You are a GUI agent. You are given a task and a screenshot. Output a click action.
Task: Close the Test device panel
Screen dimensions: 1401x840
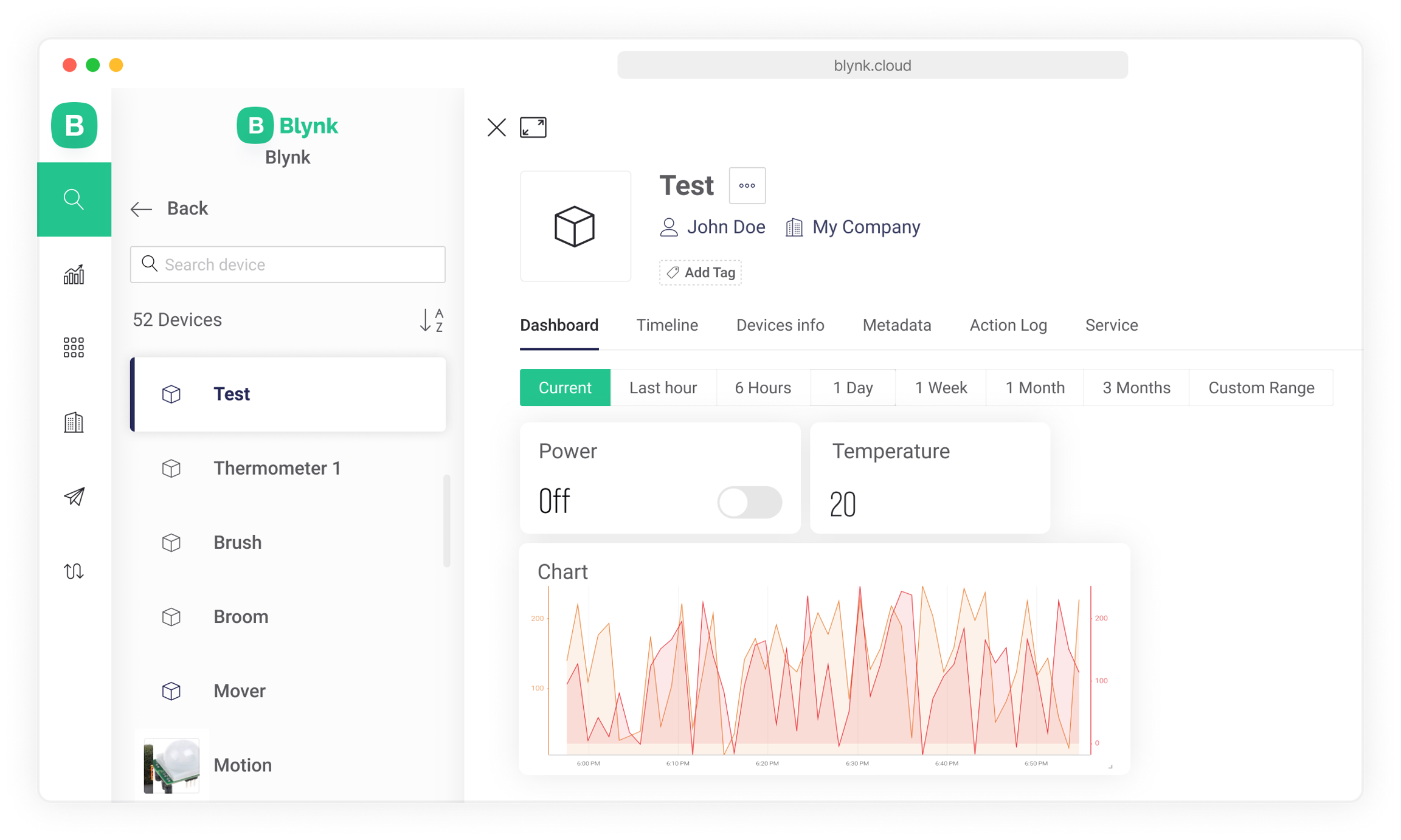[x=496, y=128]
